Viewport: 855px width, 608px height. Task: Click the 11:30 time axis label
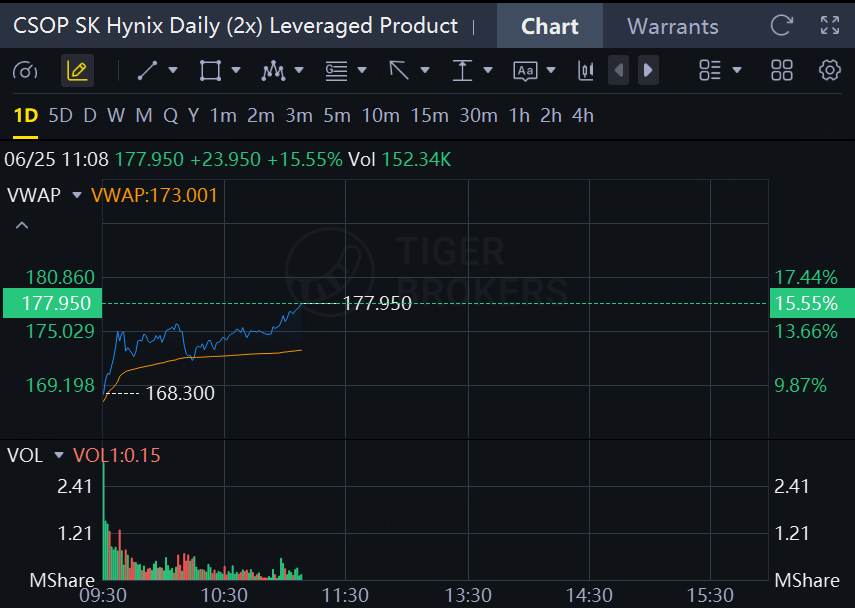(345, 595)
